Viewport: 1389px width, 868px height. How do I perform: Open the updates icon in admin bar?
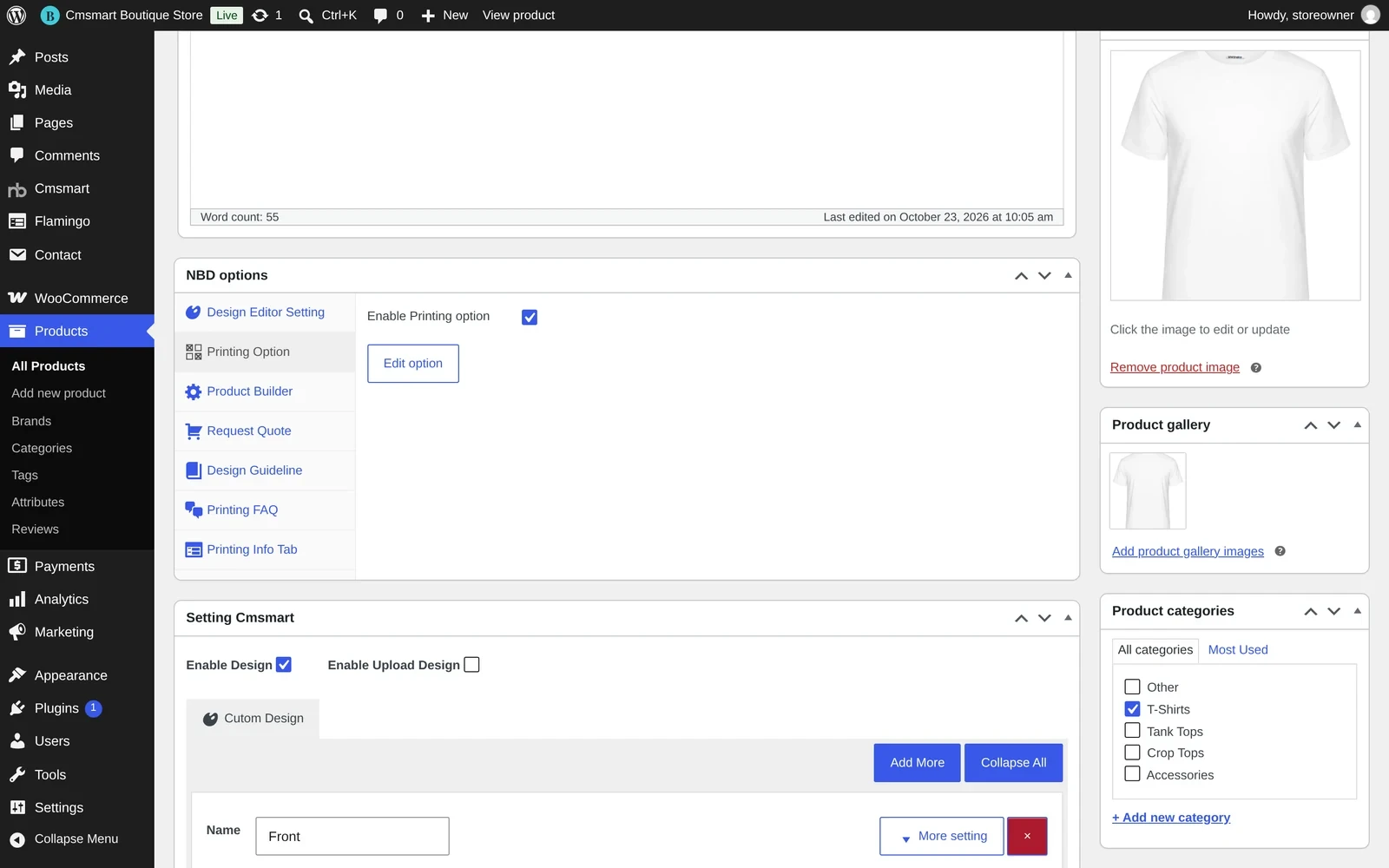click(260, 16)
